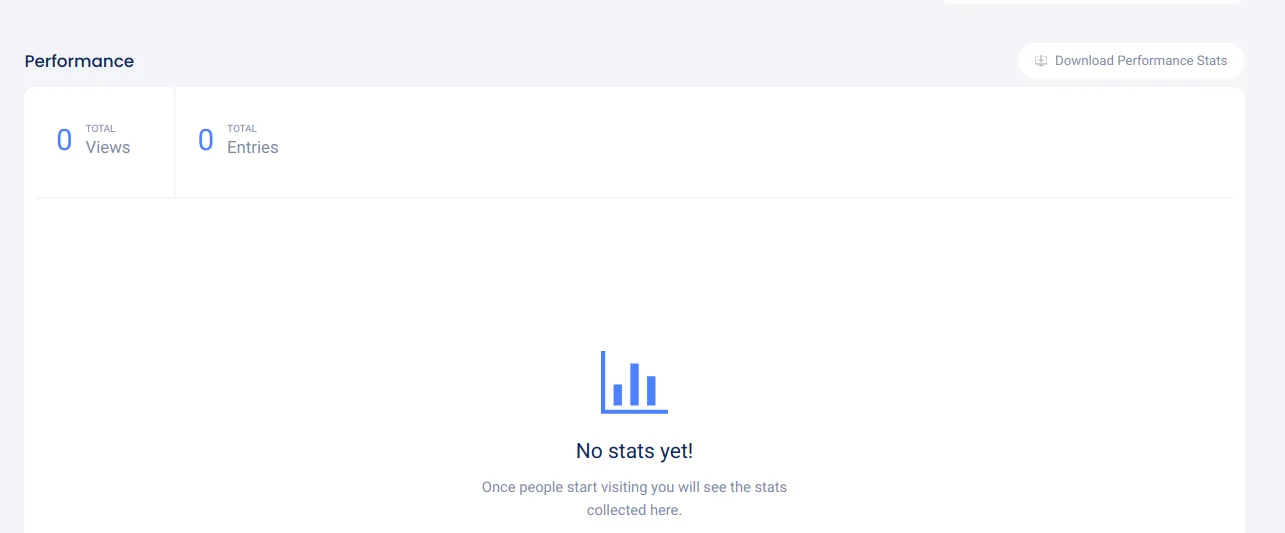The height and width of the screenshot is (533, 1285).
Task: Click the rightmost bar in chart icon
Action: 651,390
